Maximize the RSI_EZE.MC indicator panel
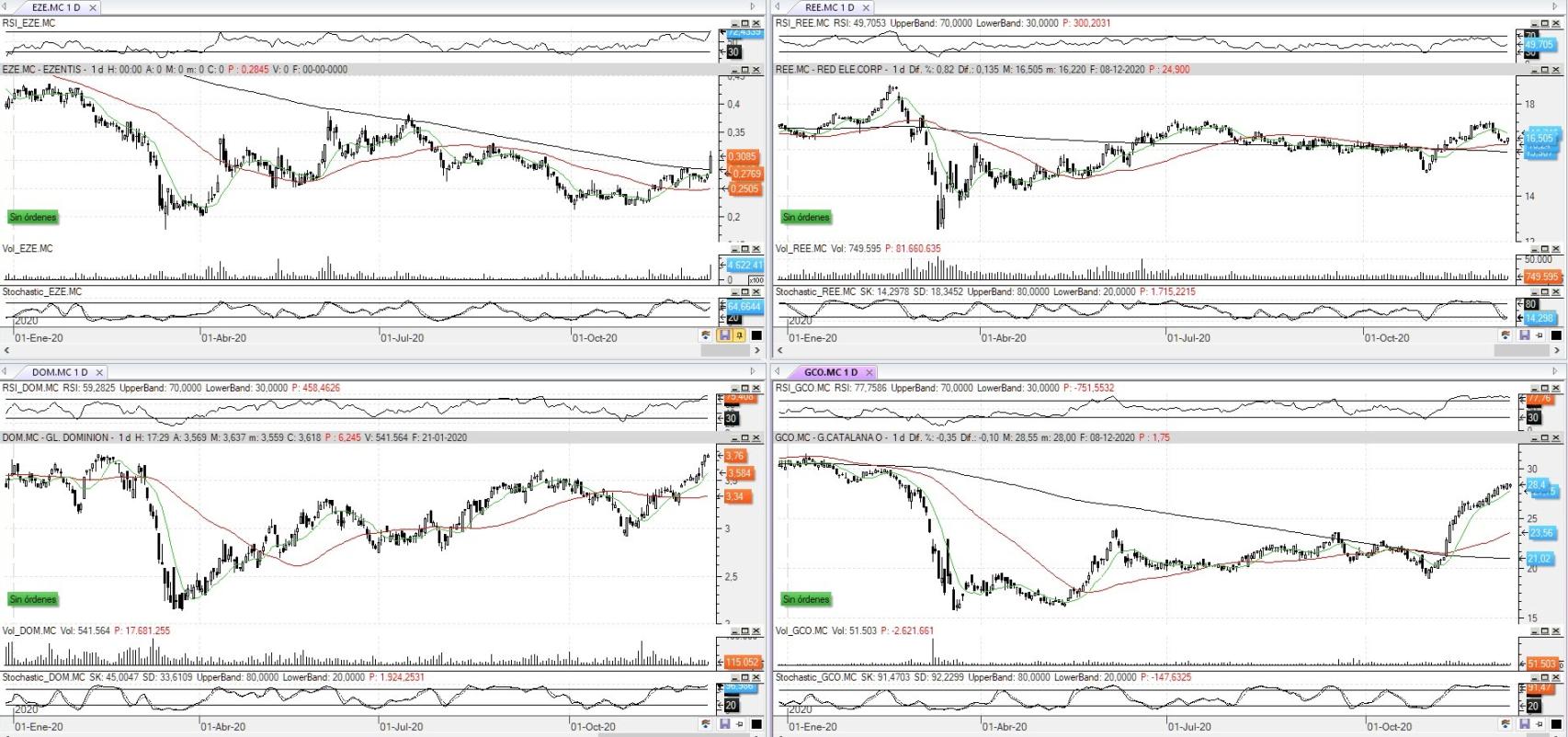 pyautogui.click(x=745, y=23)
